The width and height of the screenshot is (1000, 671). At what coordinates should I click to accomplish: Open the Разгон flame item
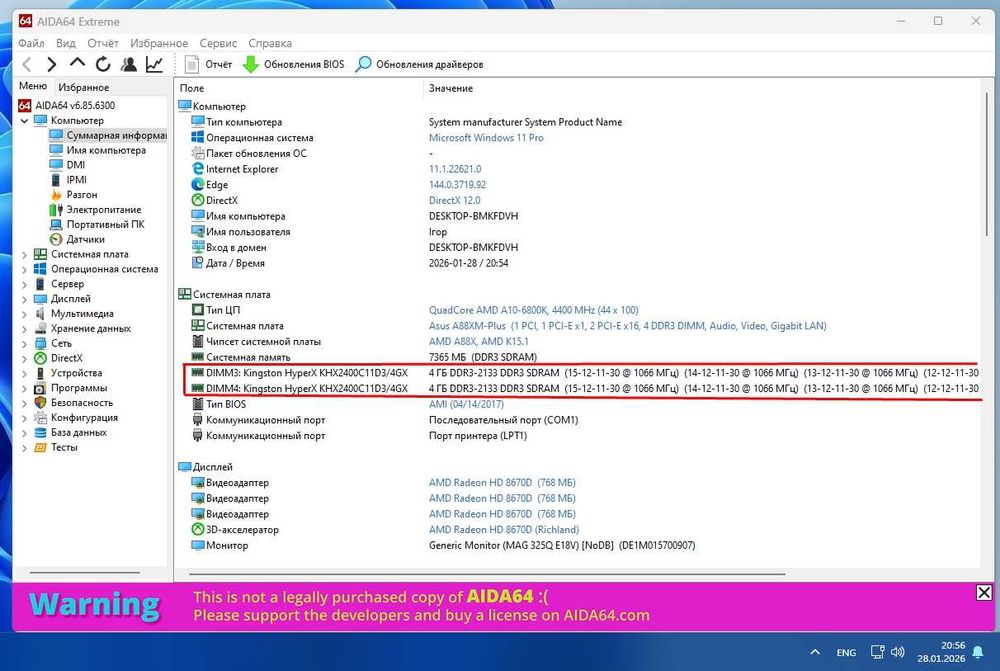coord(73,195)
